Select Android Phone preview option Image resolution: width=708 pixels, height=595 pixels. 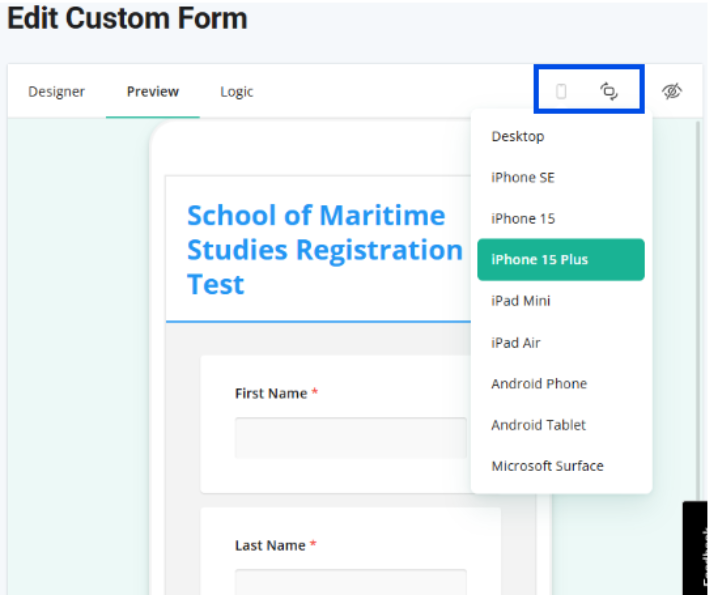561,384
